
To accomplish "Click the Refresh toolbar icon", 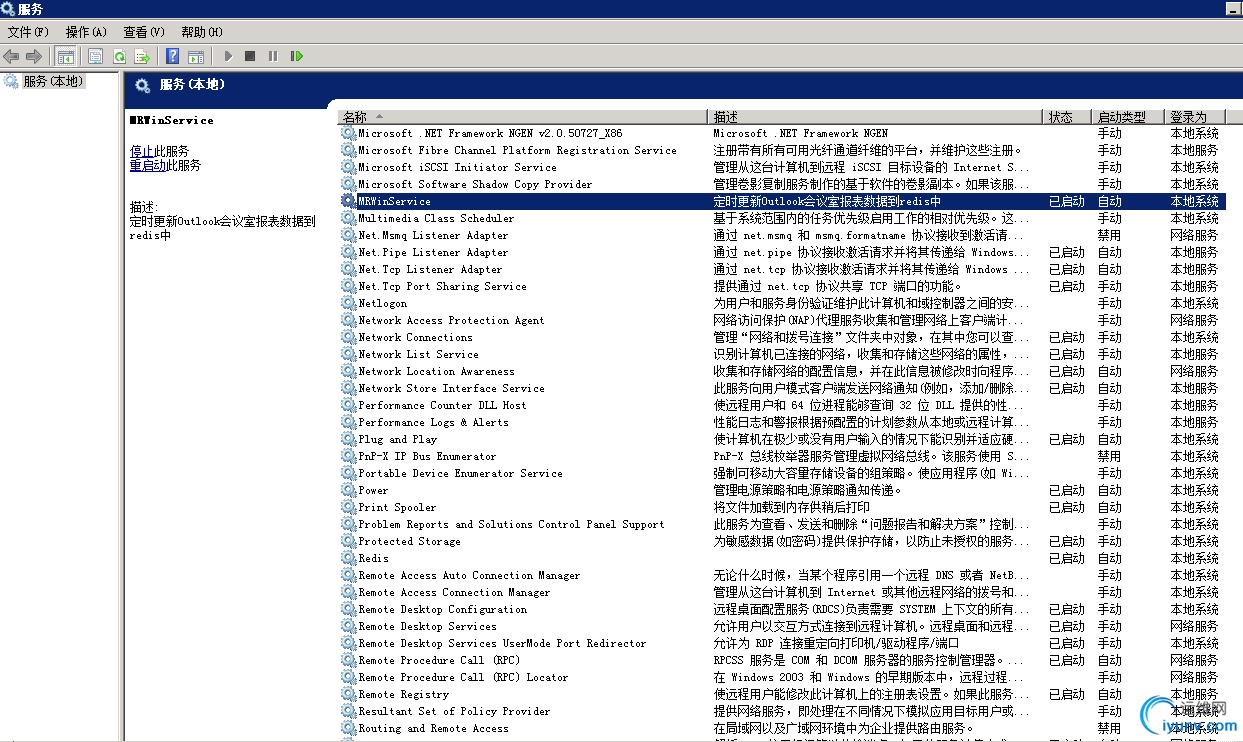I will [119, 57].
